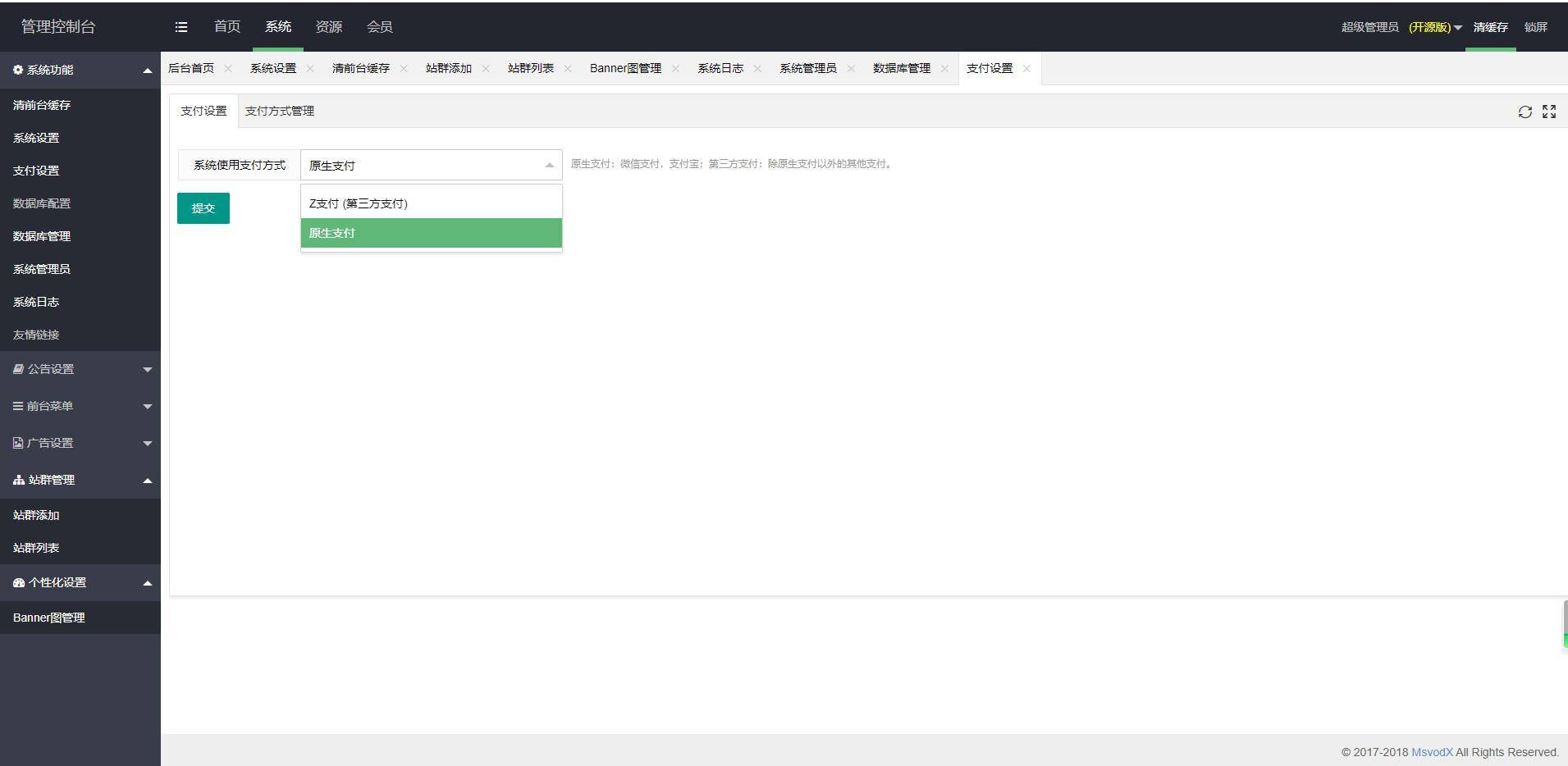Viewport: 1568px width, 766px height.
Task: Open the 资源 top menu
Action: (x=329, y=27)
